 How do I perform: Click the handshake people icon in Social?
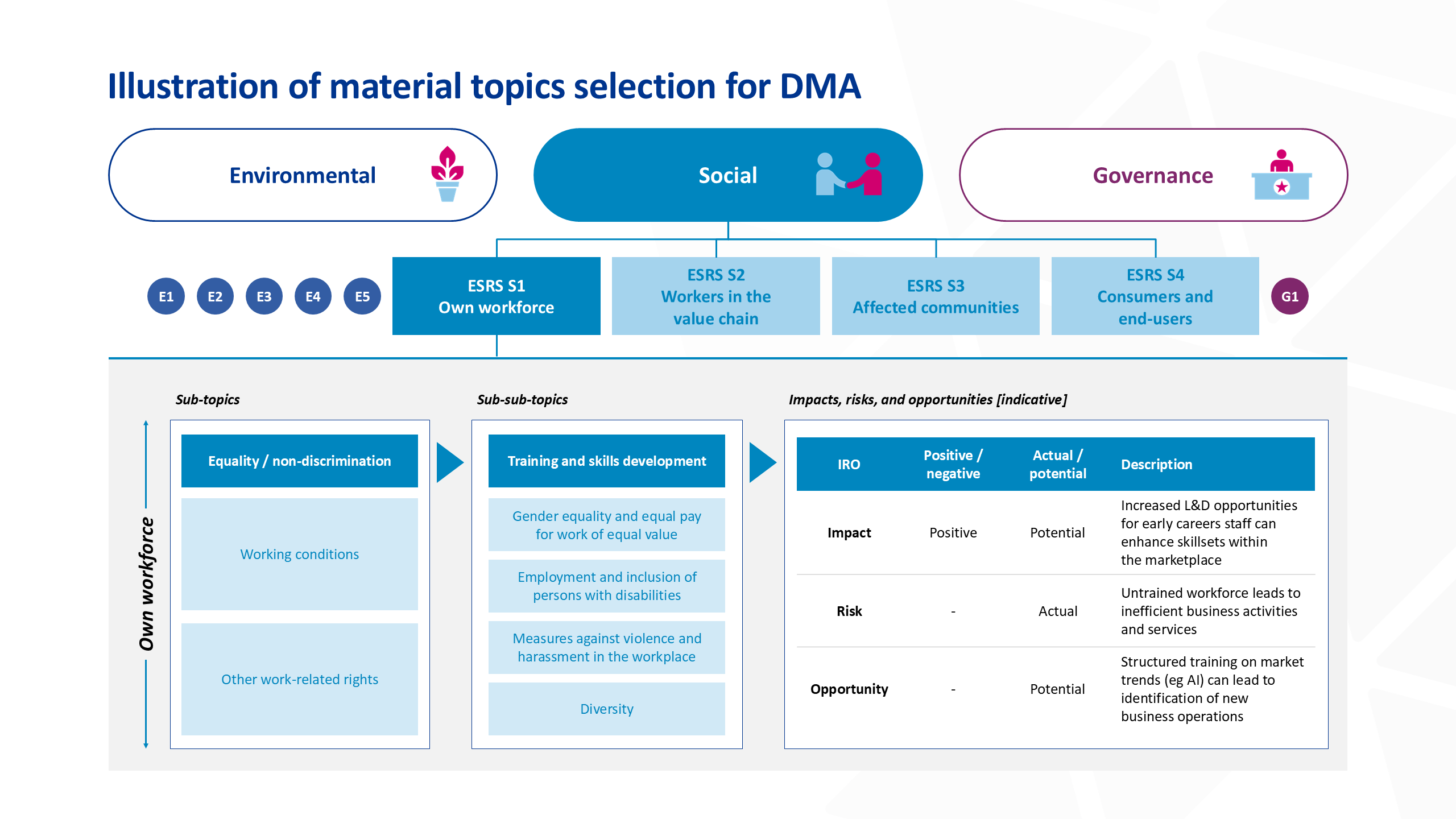click(x=849, y=175)
